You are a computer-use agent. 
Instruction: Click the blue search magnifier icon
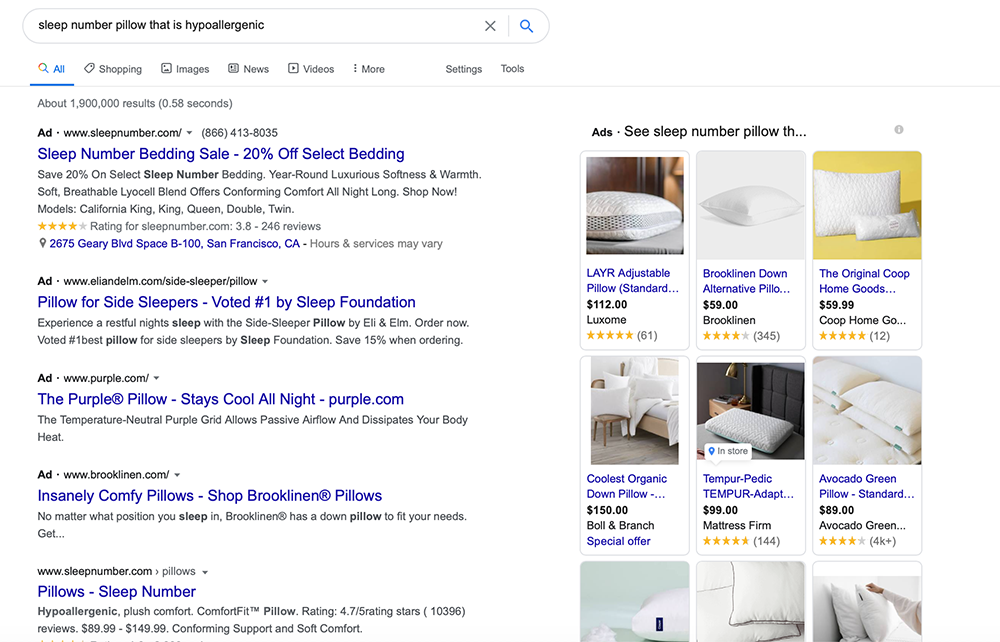click(526, 26)
